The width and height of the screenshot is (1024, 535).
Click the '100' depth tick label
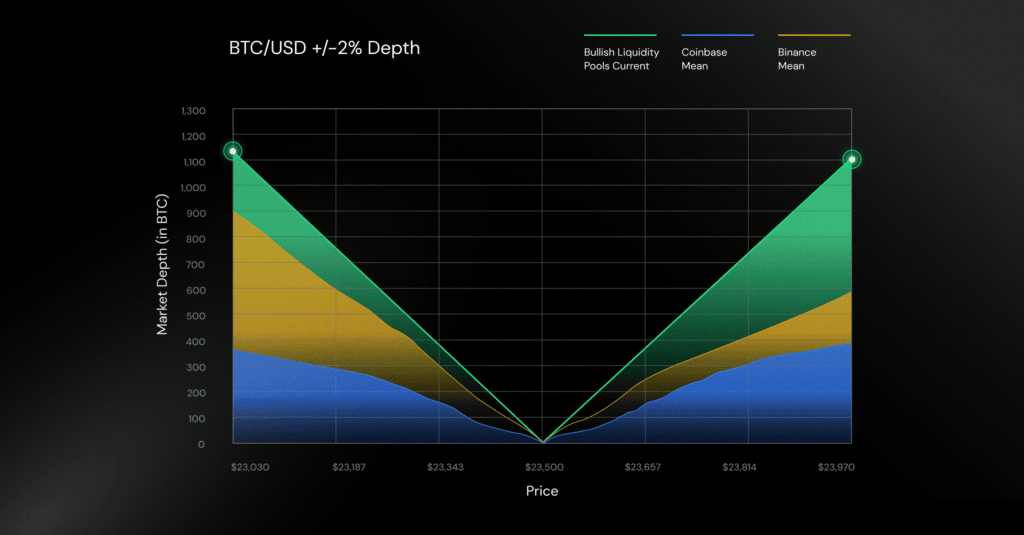point(197,419)
